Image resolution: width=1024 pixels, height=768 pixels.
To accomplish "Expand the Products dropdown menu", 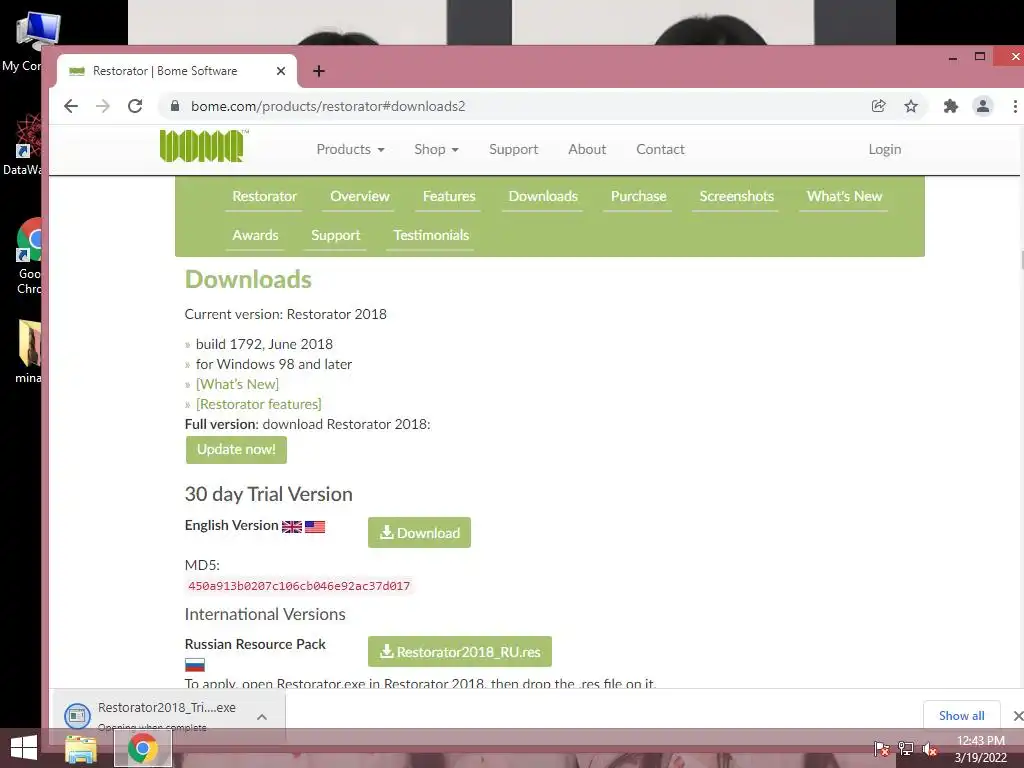I will [350, 150].
